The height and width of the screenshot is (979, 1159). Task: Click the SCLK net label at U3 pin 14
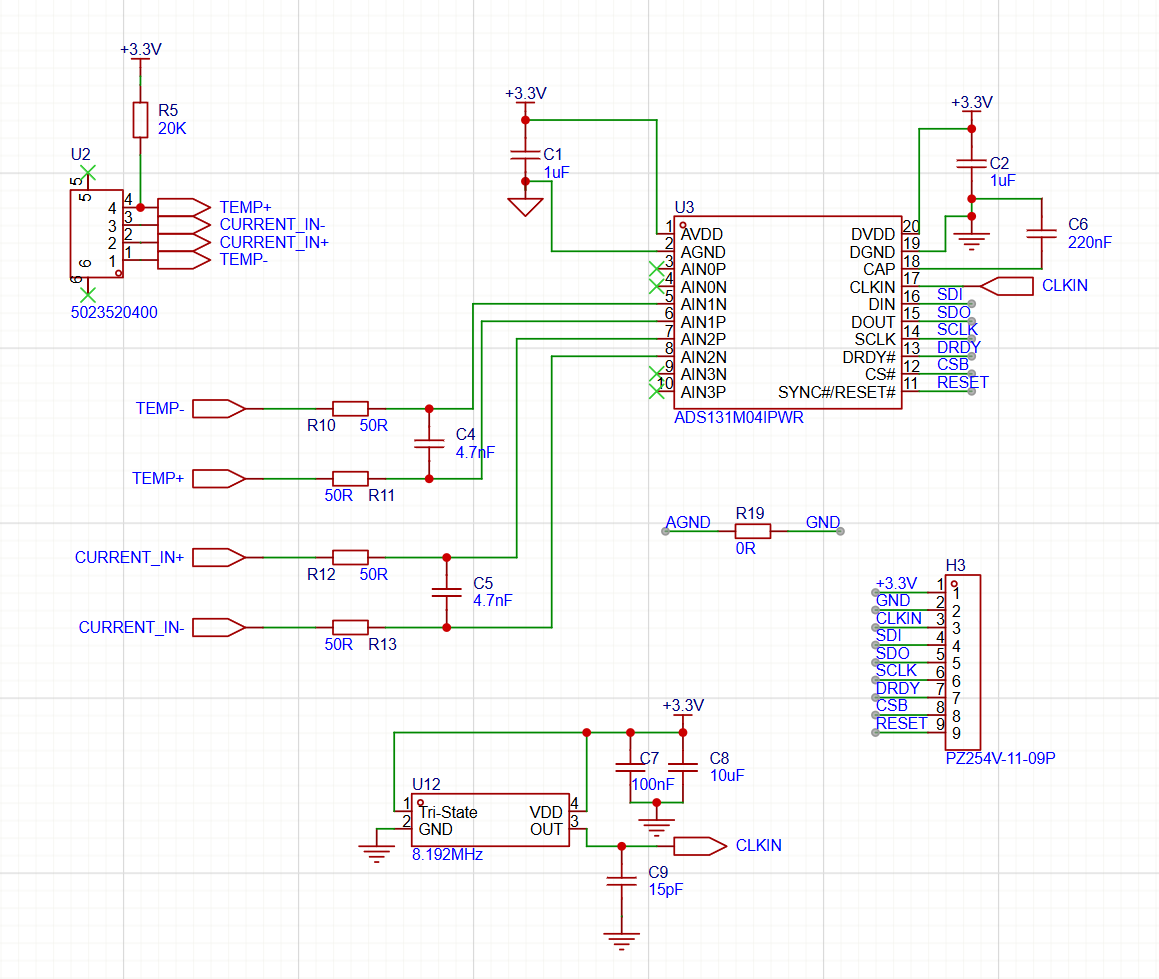click(x=957, y=330)
